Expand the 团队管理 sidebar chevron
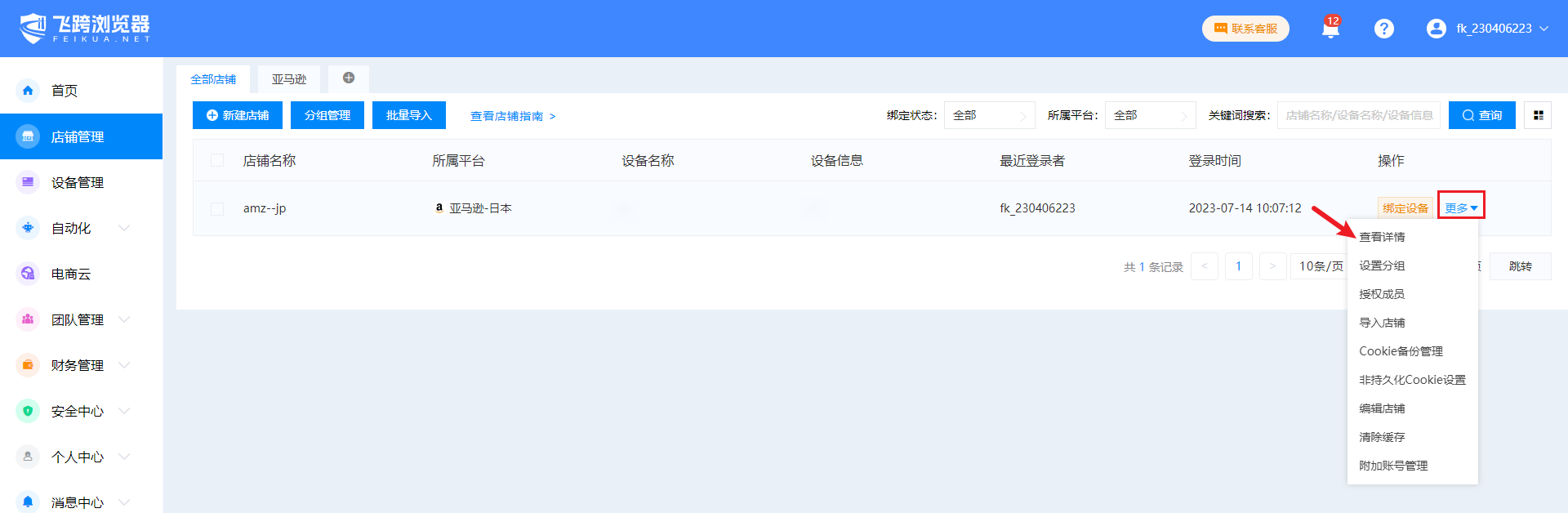This screenshot has height=513, width=1568. coord(124,319)
